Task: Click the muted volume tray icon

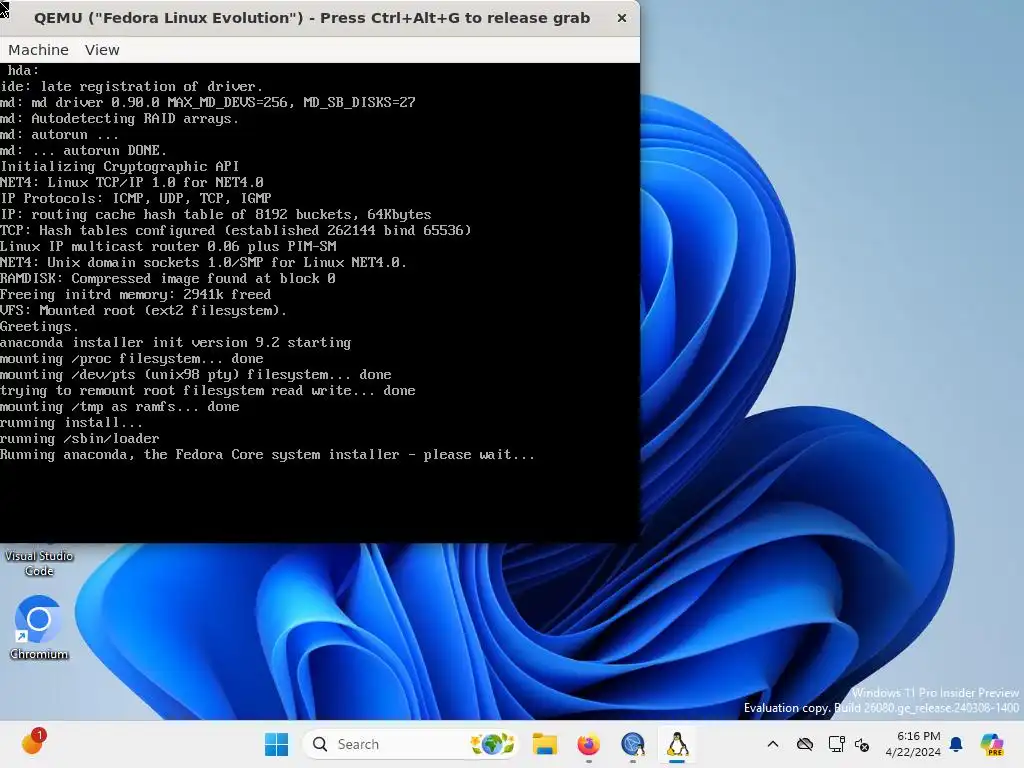Action: 861,744
